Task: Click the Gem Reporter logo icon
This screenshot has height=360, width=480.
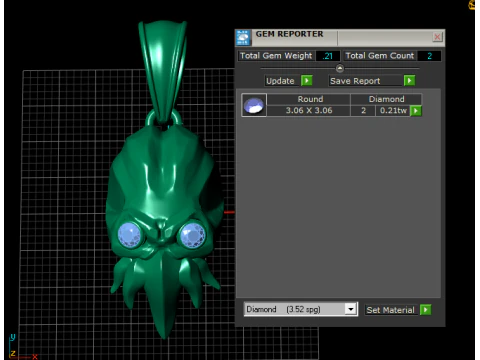Action: (x=243, y=37)
